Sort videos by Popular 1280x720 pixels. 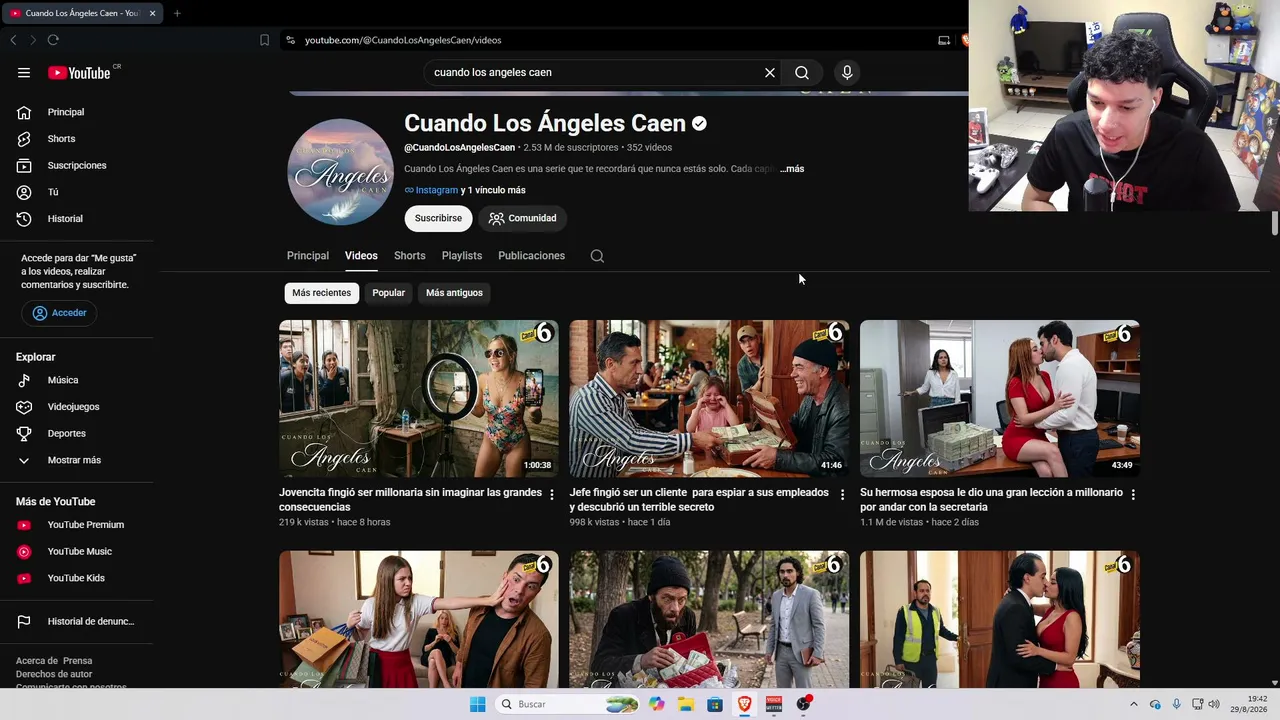(389, 293)
